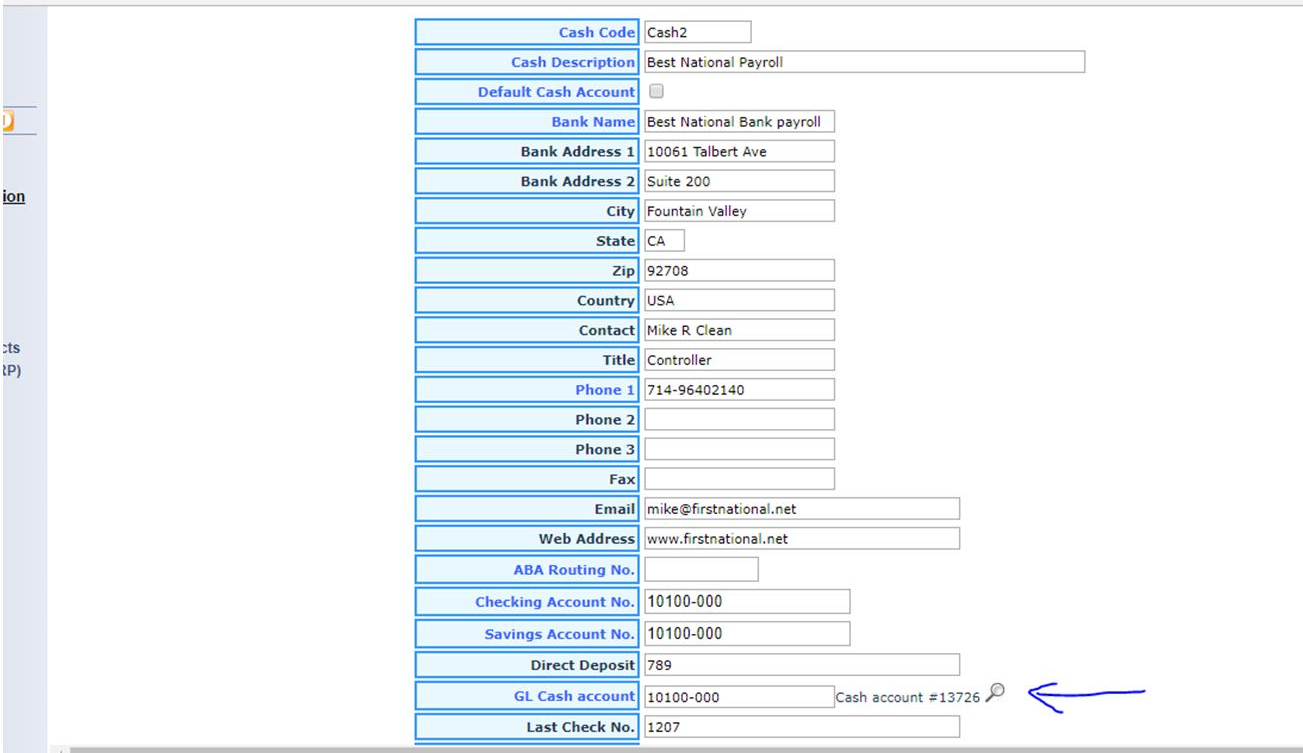
Task: Click the empty ABA Routing No. field
Action: click(701, 570)
